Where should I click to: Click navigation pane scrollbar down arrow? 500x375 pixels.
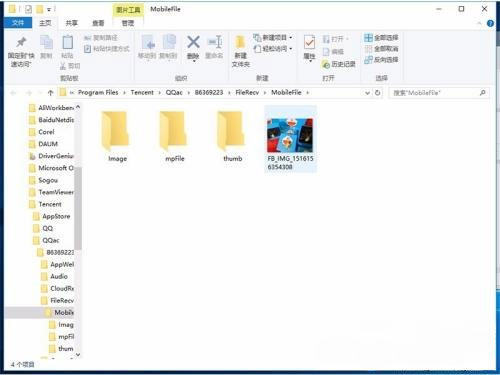[78, 355]
